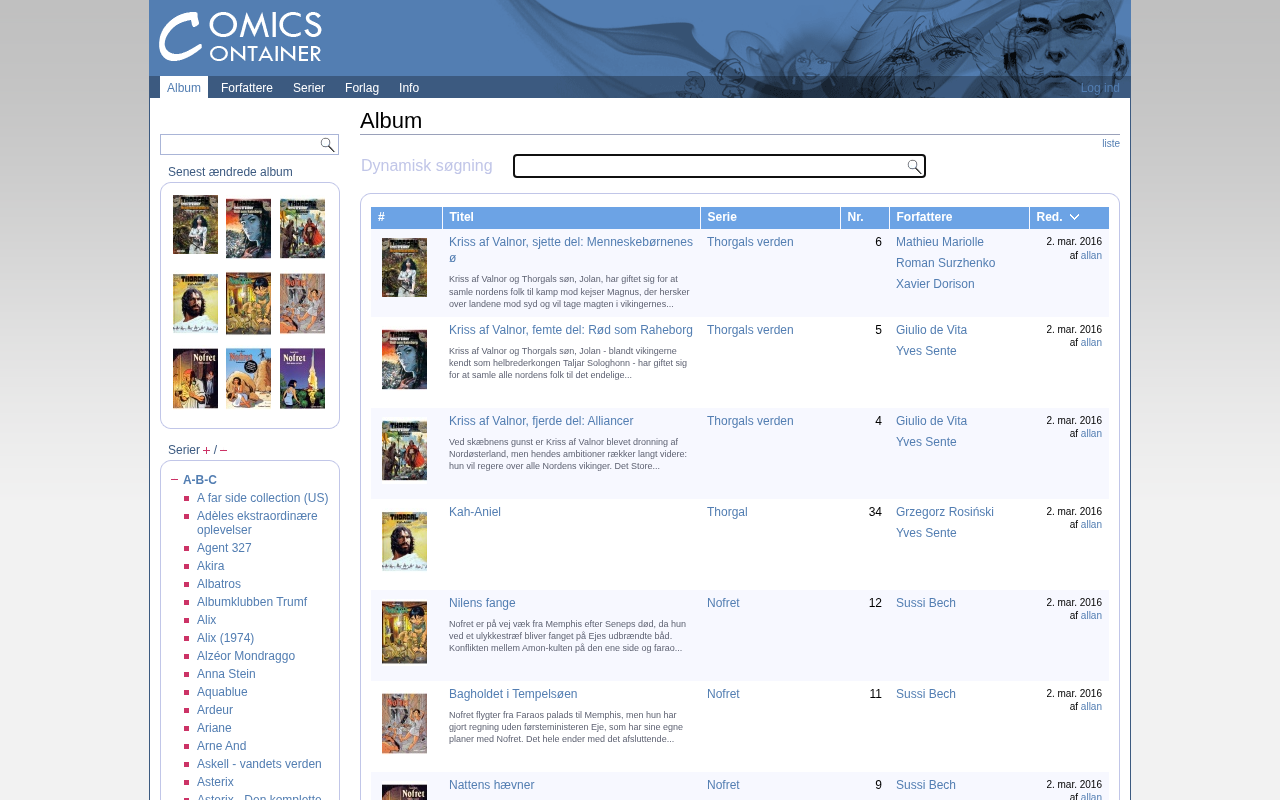The width and height of the screenshot is (1280, 800).
Task: Select Akira in series list
Action: (x=211, y=566)
